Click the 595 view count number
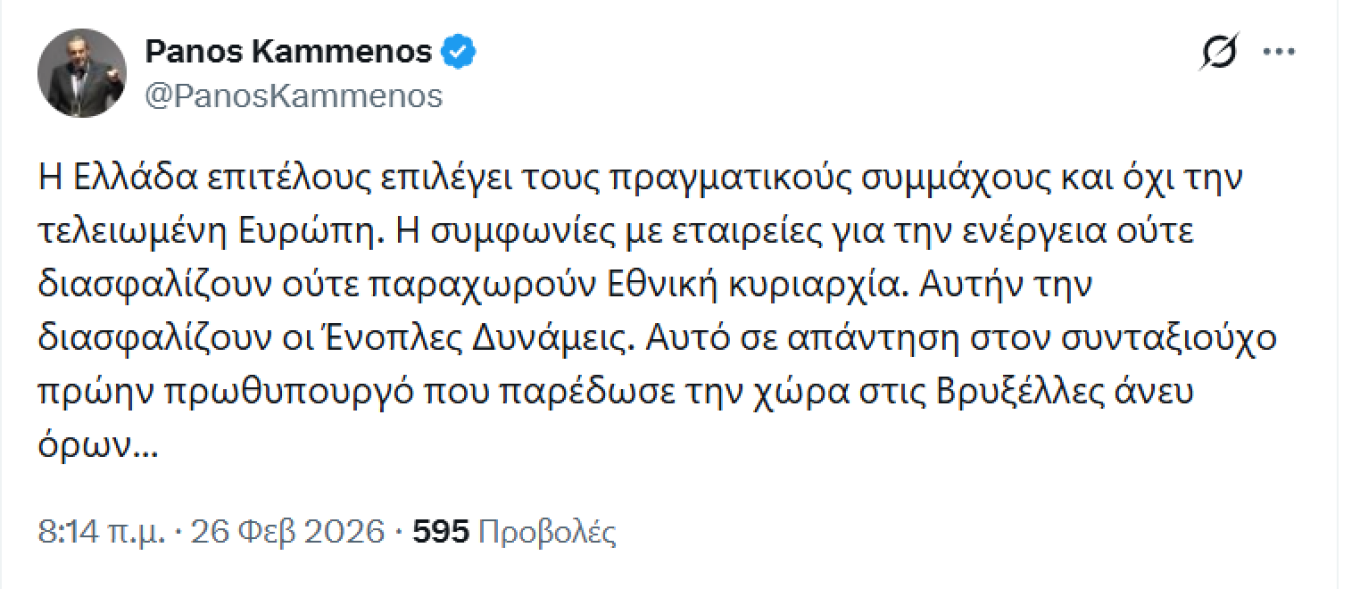1360x589 pixels. point(440,532)
